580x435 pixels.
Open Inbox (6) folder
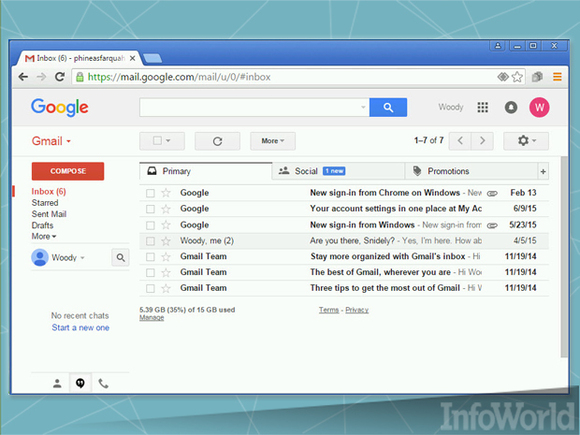(x=48, y=192)
